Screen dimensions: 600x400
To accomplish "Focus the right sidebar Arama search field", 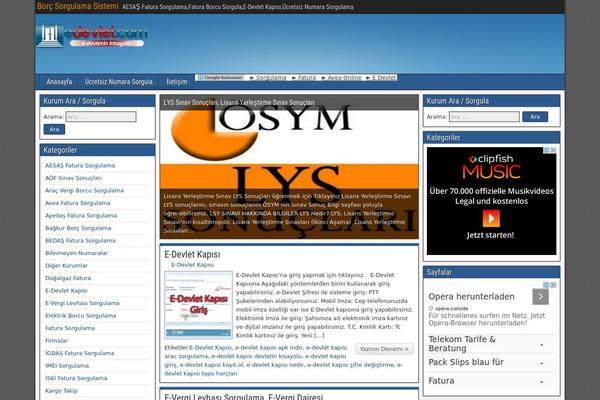I will coord(484,117).
